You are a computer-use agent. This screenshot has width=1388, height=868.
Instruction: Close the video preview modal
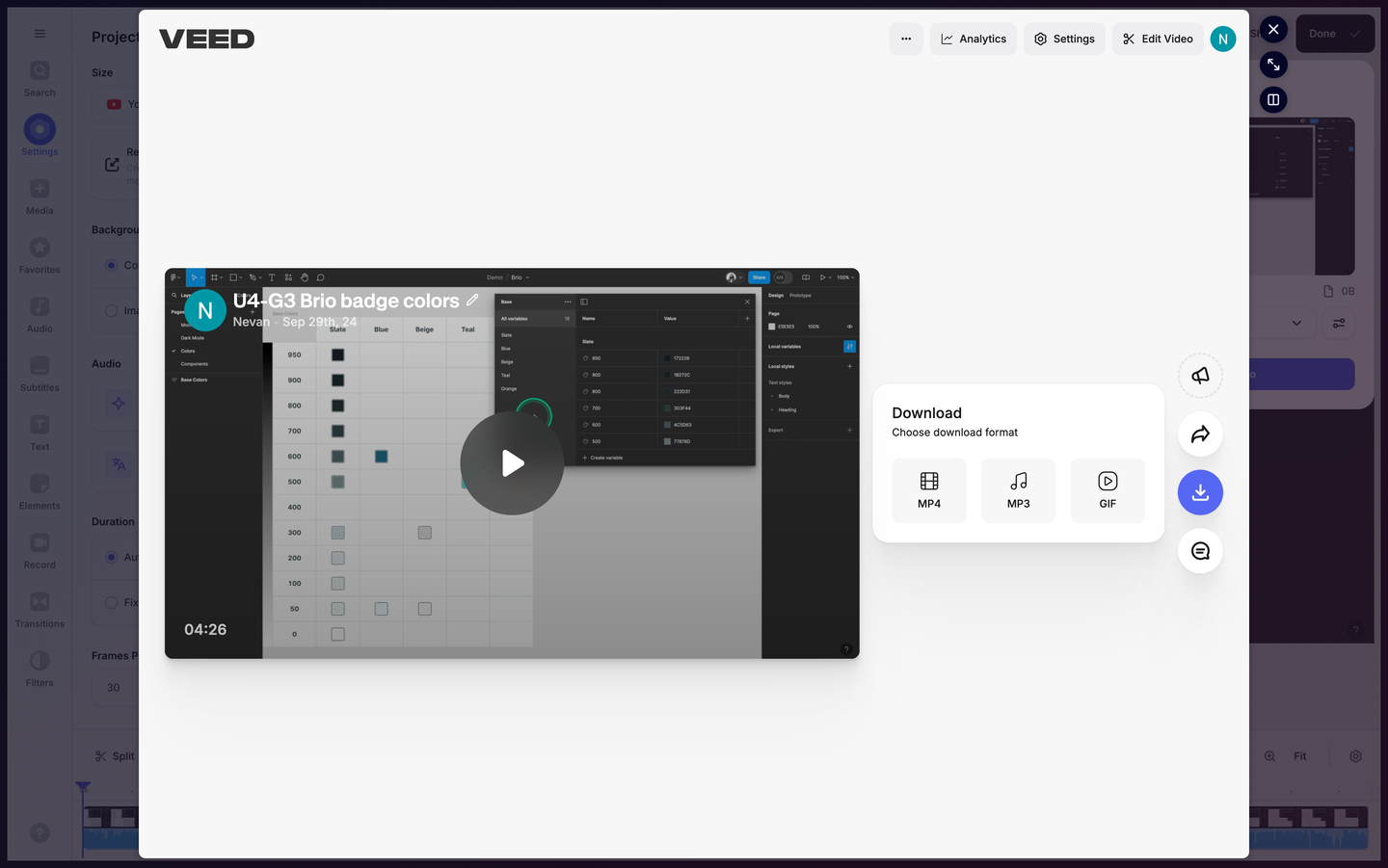(x=1273, y=30)
